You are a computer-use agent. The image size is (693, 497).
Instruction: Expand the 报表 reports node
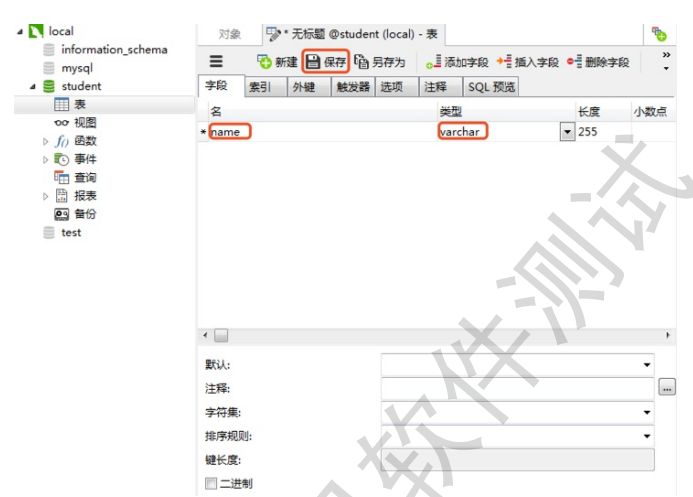pos(46,197)
